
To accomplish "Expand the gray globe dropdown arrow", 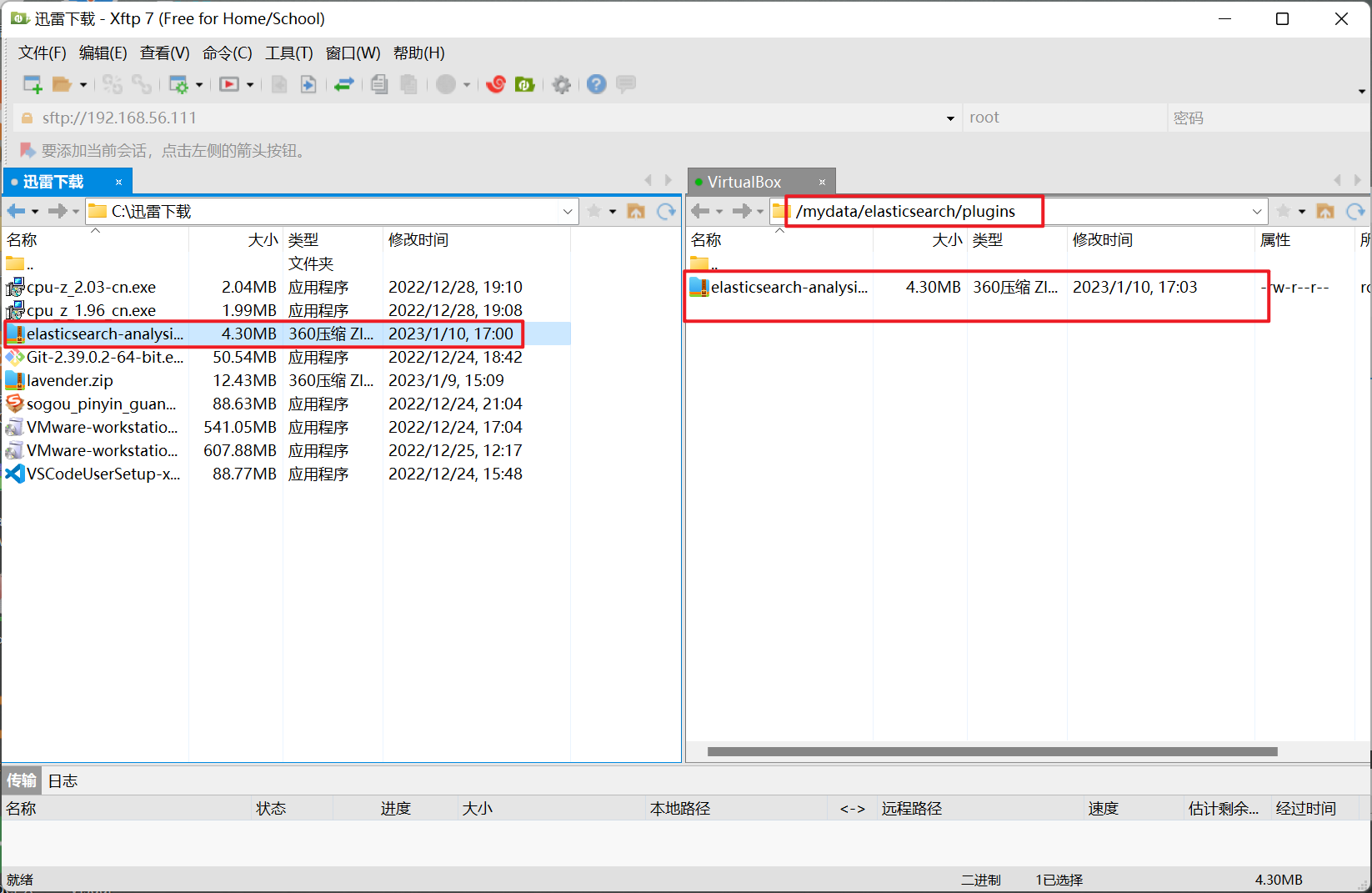I will pyautogui.click(x=467, y=85).
